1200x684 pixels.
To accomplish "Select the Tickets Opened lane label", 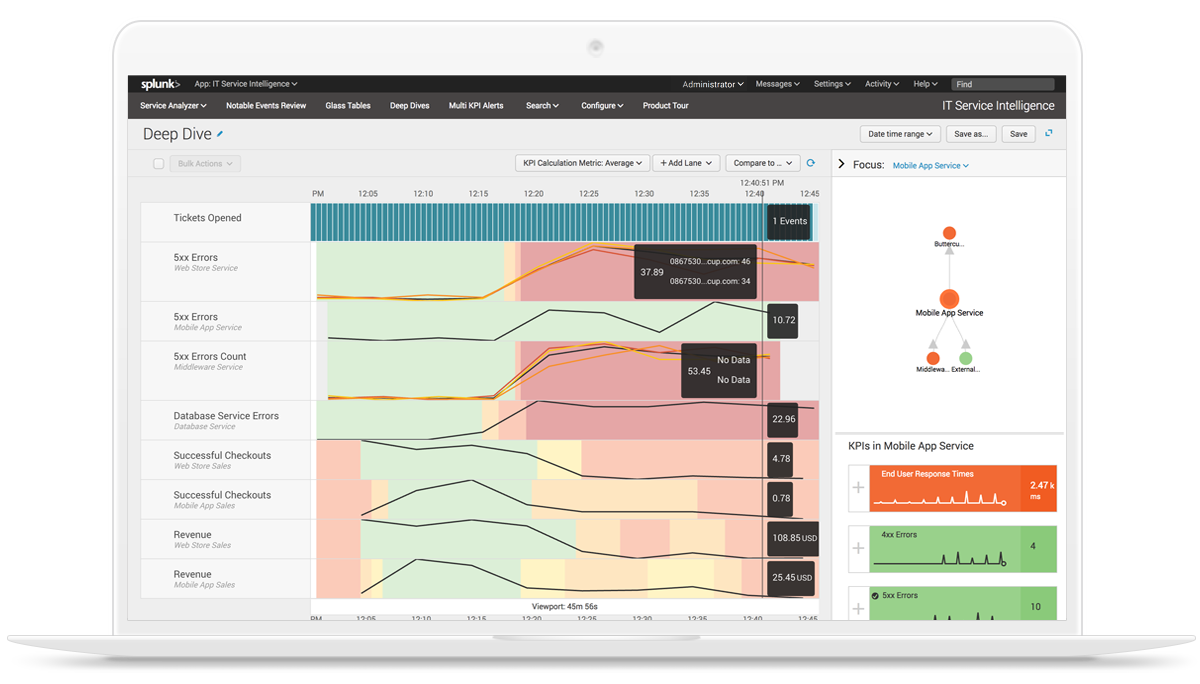I will coord(207,218).
